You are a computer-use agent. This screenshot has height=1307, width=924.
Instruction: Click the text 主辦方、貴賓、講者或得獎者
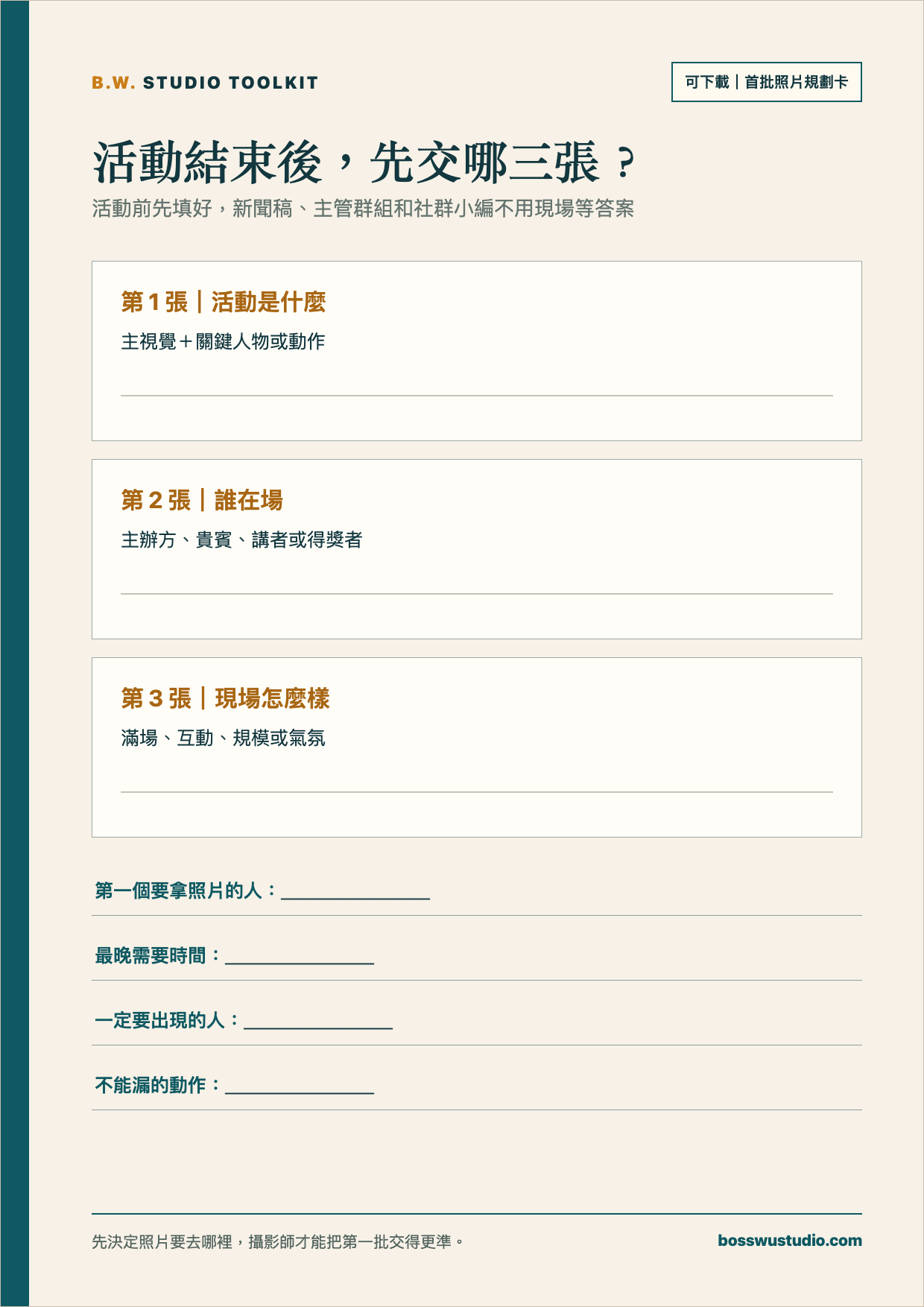click(x=241, y=539)
